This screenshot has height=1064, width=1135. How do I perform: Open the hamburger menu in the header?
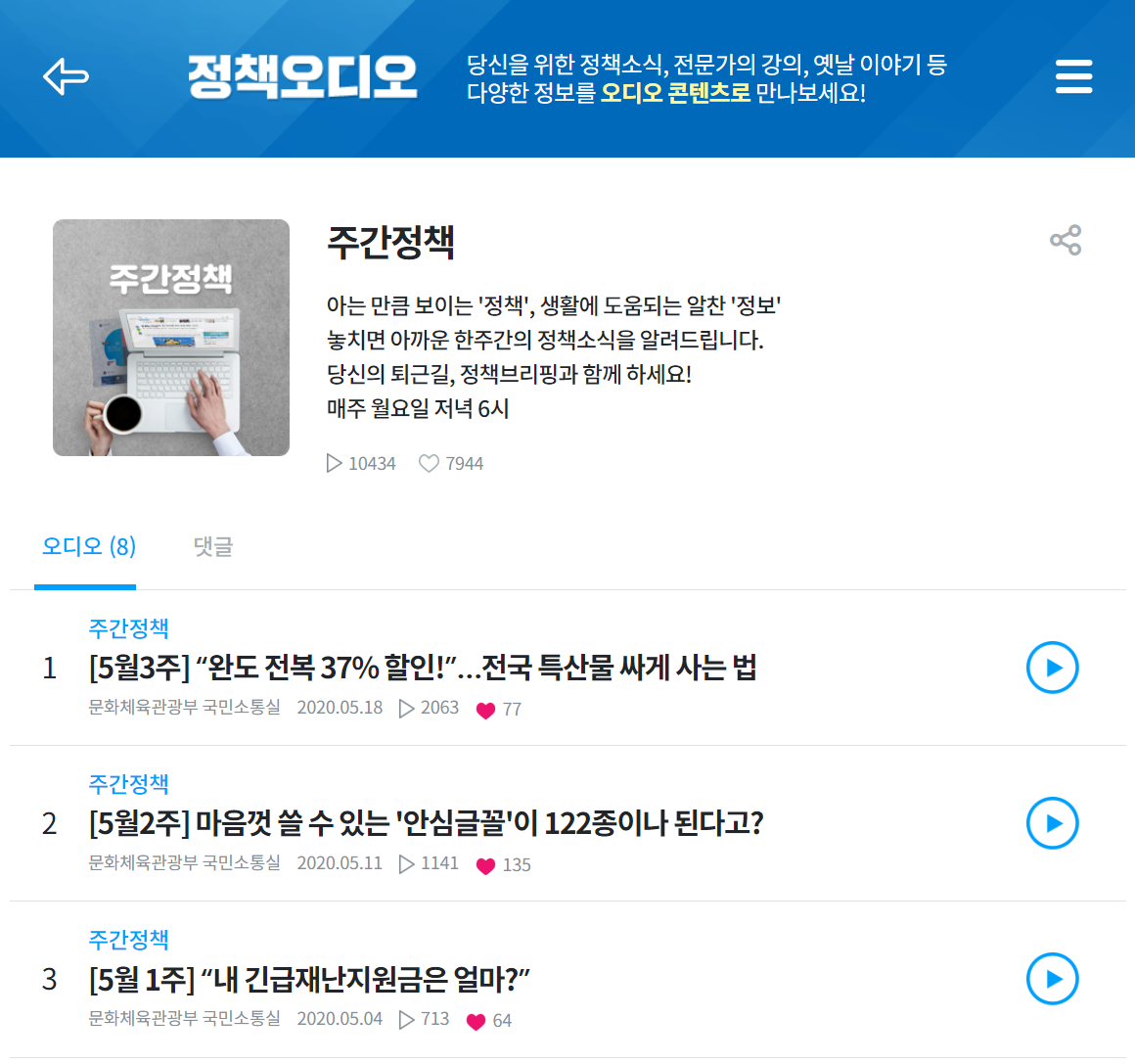coord(1073,76)
